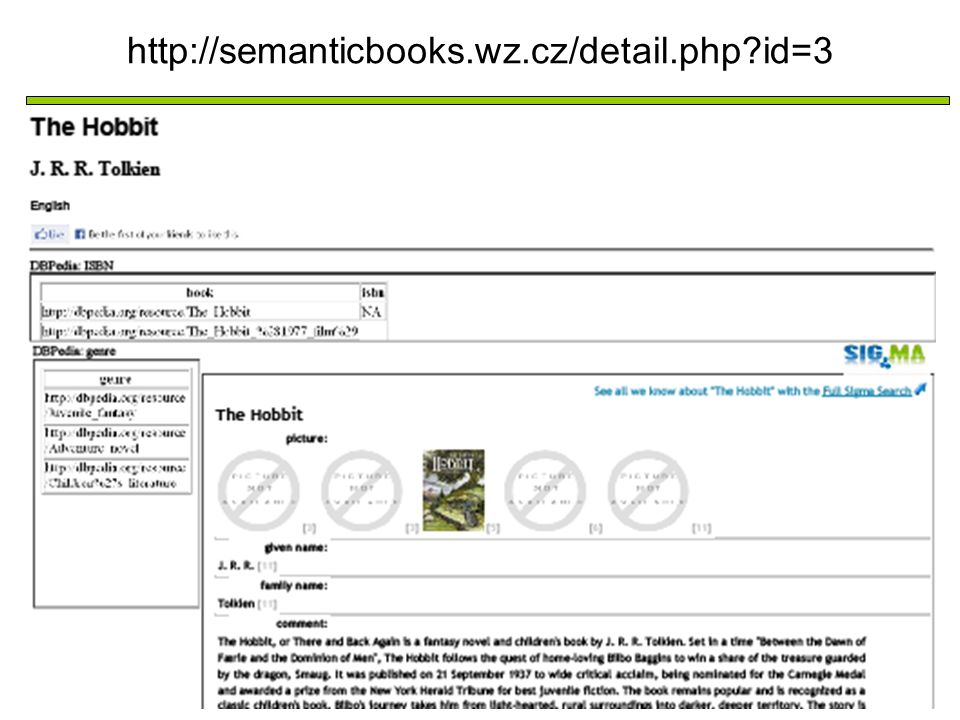The width and height of the screenshot is (960, 720).
Task: Click the 'DBPedia: ISBN' section heading
Action: [72, 266]
